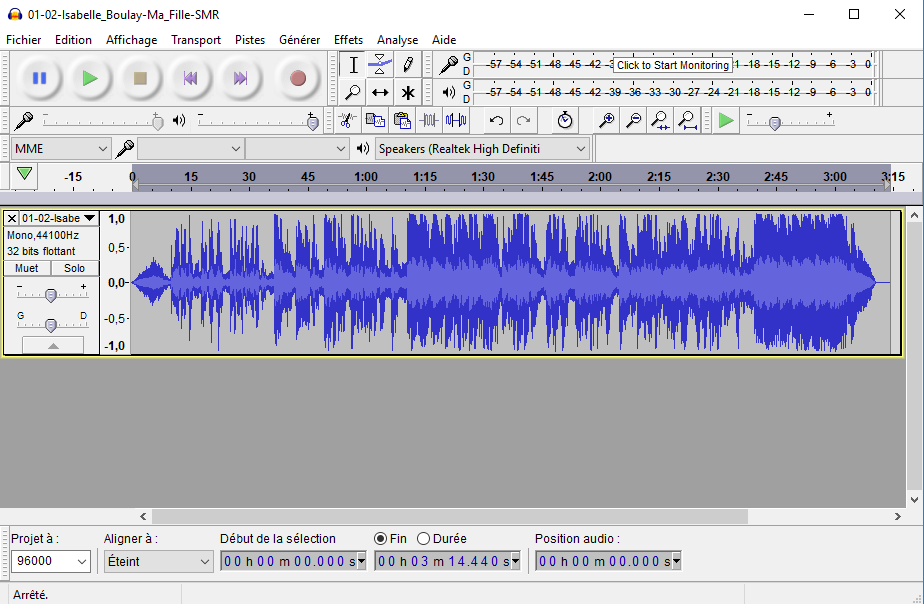Open the Fichier menu
The height and width of the screenshot is (604, 924).
24,39
